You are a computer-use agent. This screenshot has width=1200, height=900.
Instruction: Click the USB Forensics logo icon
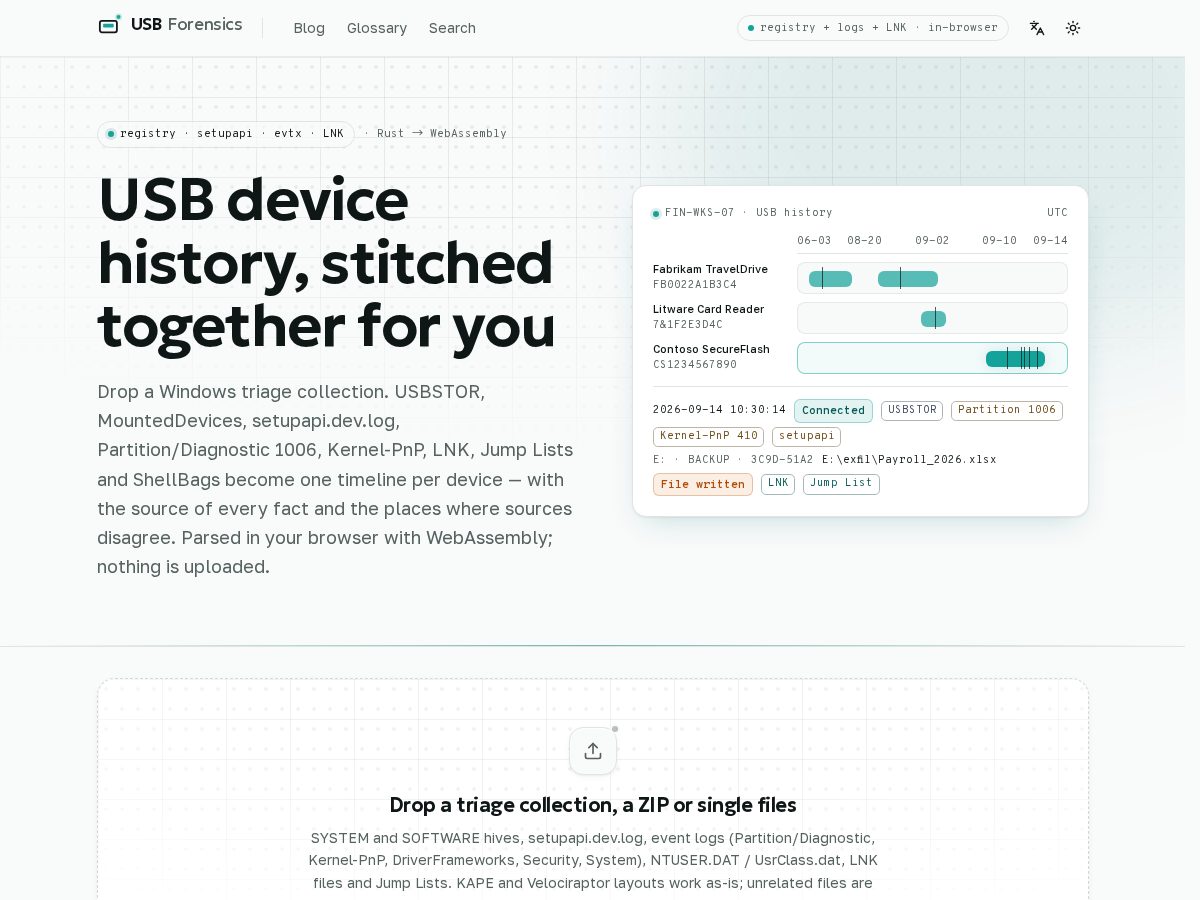click(x=110, y=24)
